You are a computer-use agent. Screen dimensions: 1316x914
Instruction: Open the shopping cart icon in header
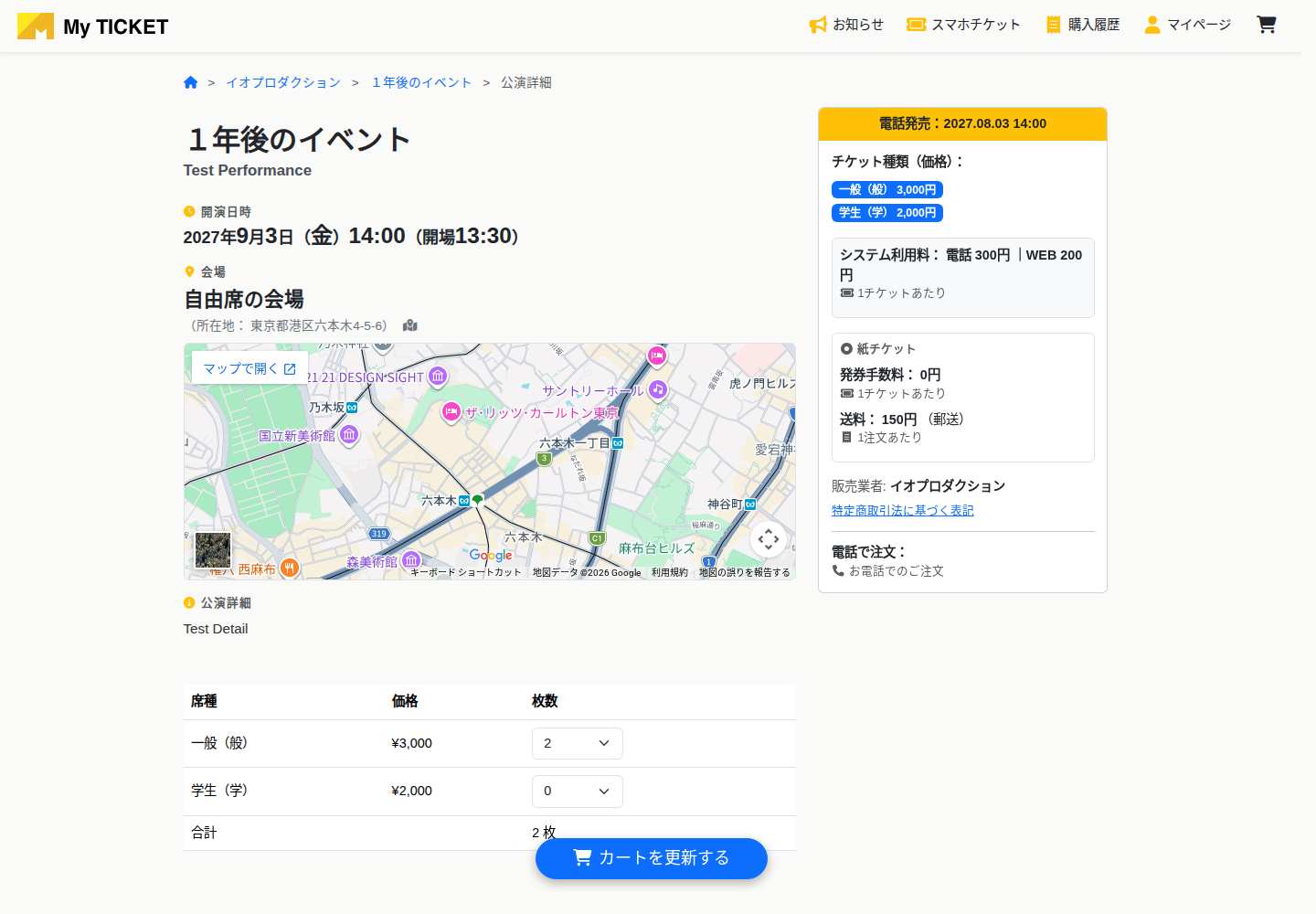coord(1266,25)
